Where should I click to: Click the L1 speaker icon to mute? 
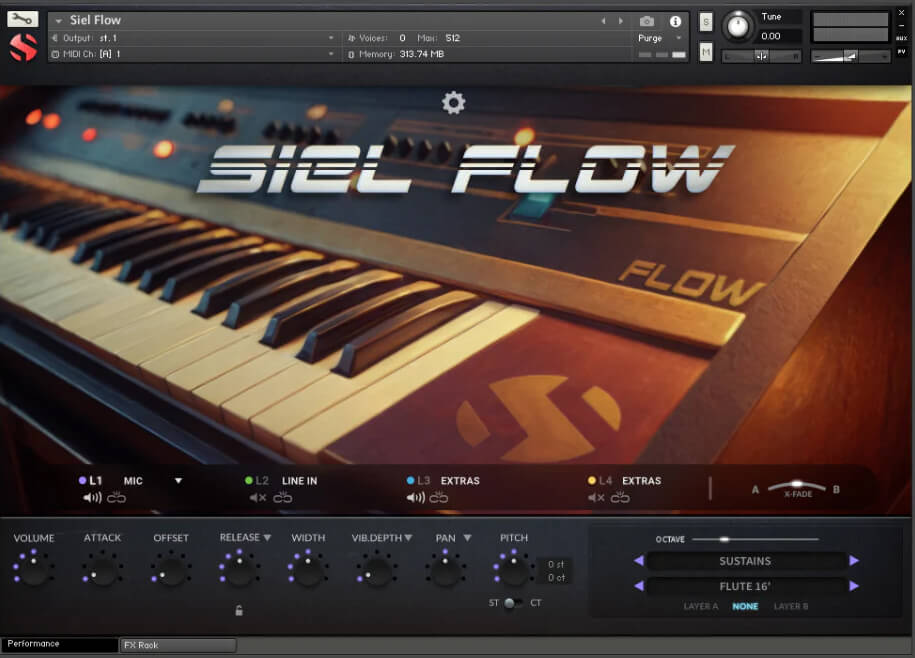coord(92,498)
